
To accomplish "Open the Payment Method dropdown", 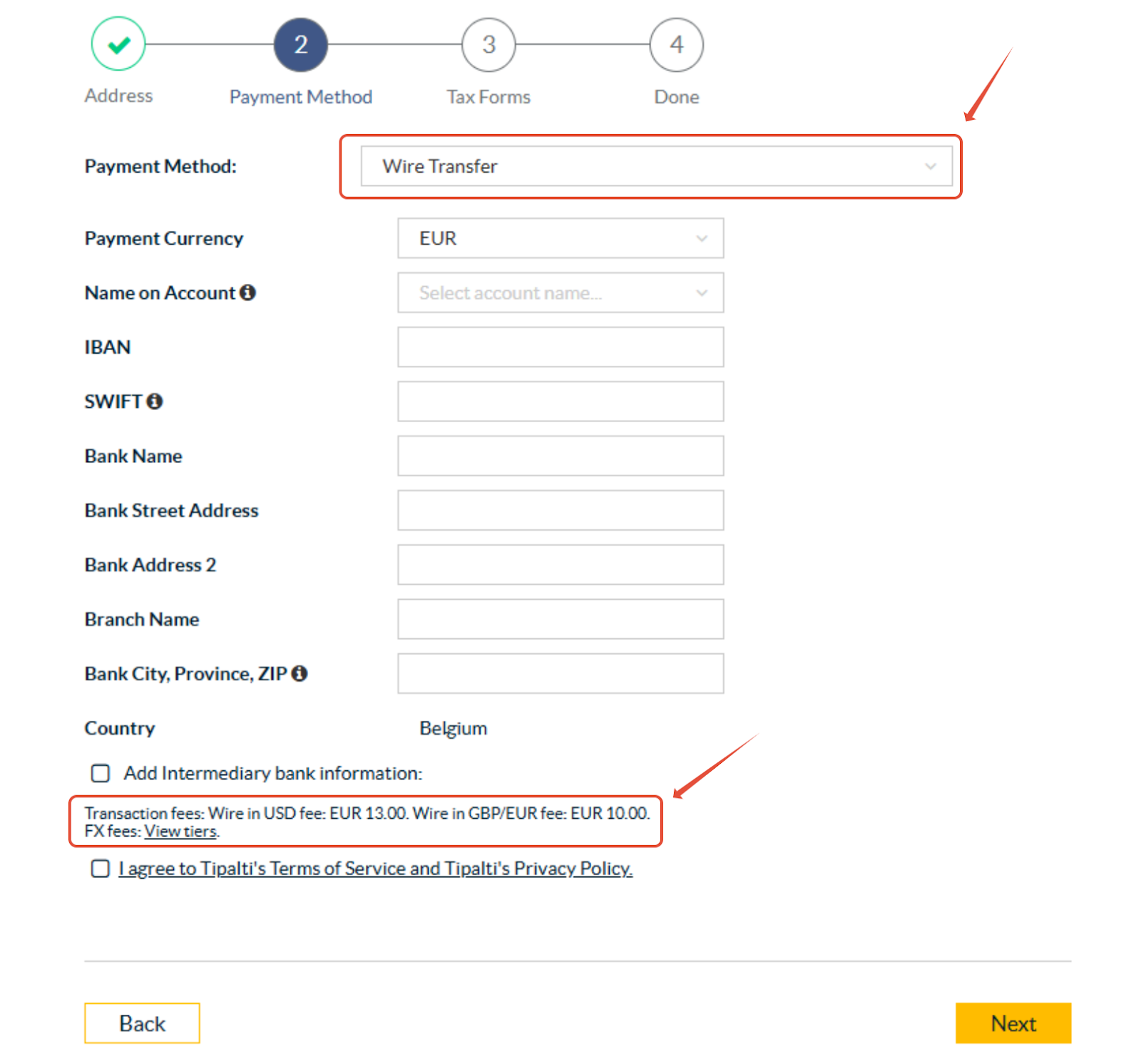I will pyautogui.click(x=656, y=166).
